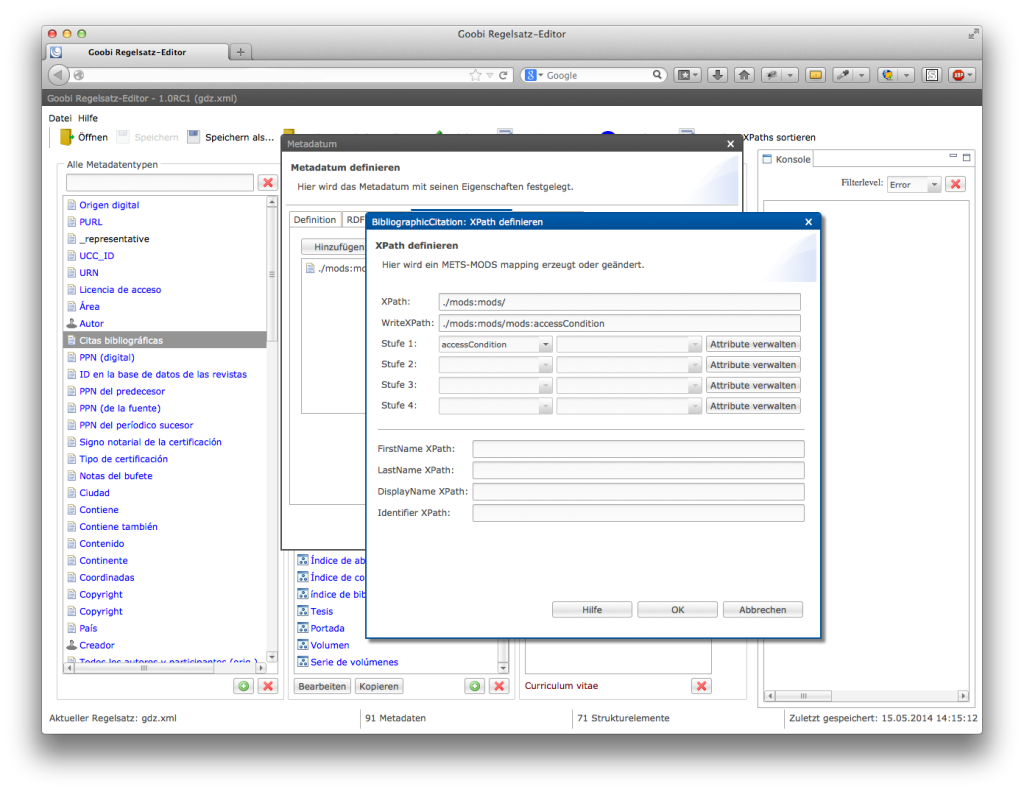The image size is (1024, 792).
Task: Click in the XPath input field
Action: pos(620,302)
